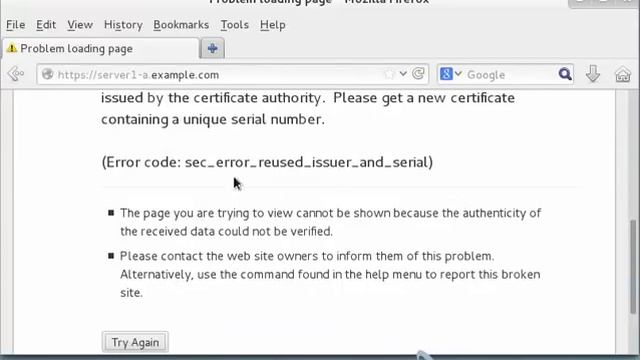Click the search magnifier icon
This screenshot has height=360, width=640.
pos(565,74)
